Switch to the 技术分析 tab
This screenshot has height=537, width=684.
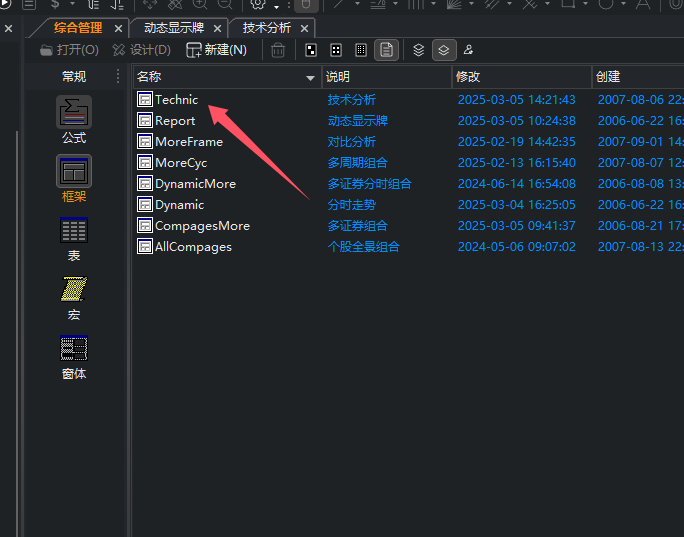pyautogui.click(x=267, y=28)
